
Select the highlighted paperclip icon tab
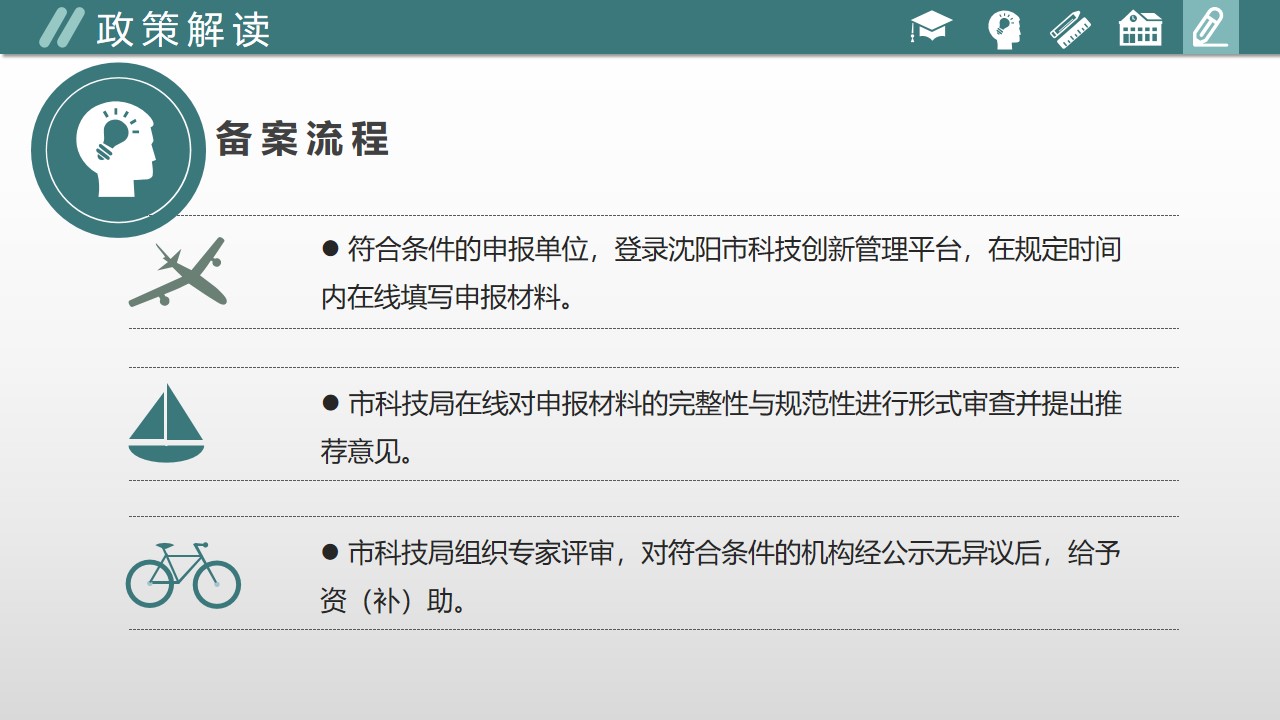coord(1210,28)
